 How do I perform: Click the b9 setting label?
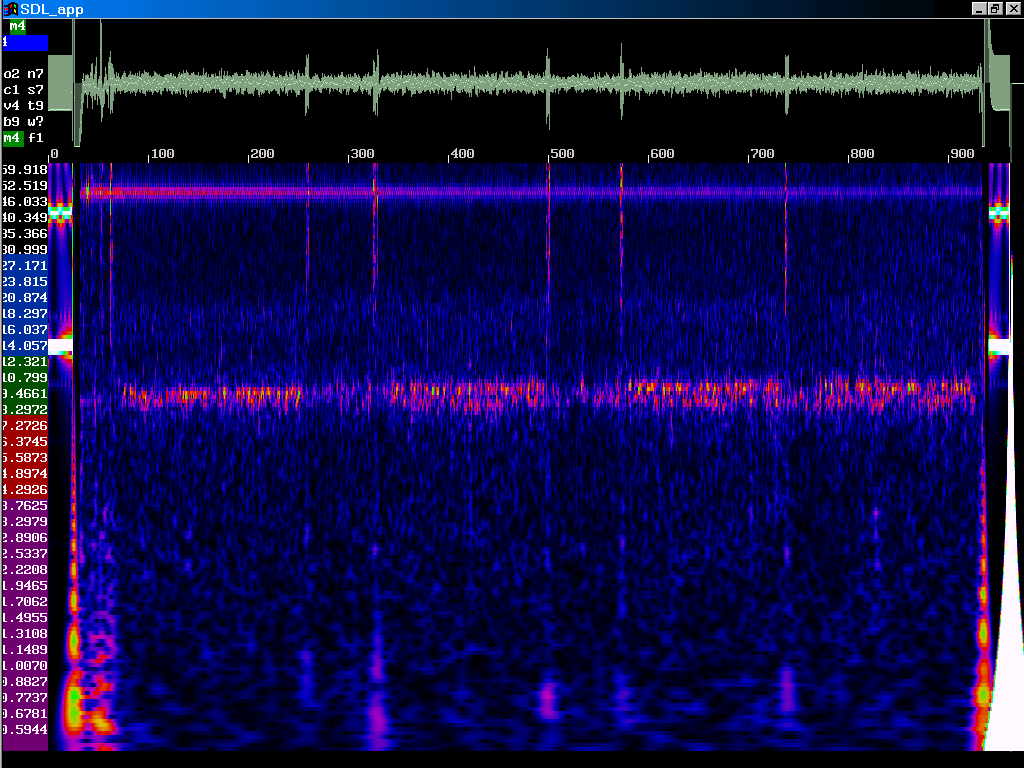point(12,121)
